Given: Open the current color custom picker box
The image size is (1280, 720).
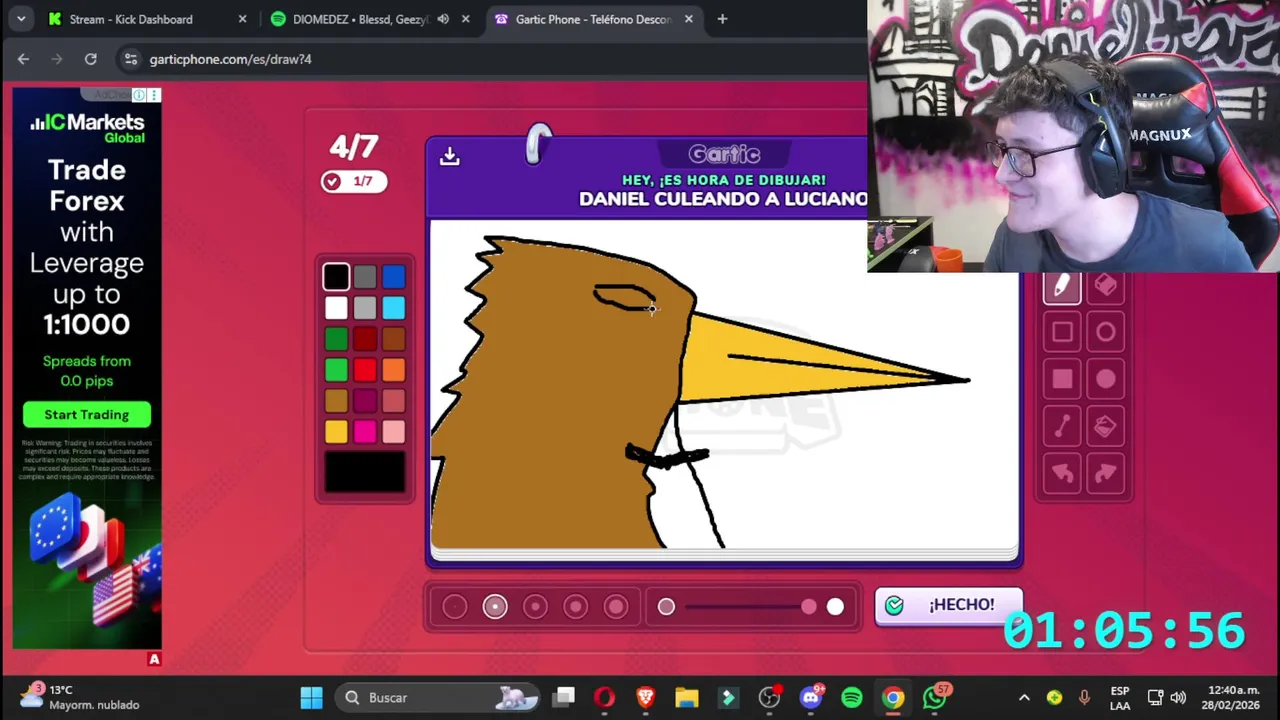Looking at the screenshot, I should (x=365, y=472).
